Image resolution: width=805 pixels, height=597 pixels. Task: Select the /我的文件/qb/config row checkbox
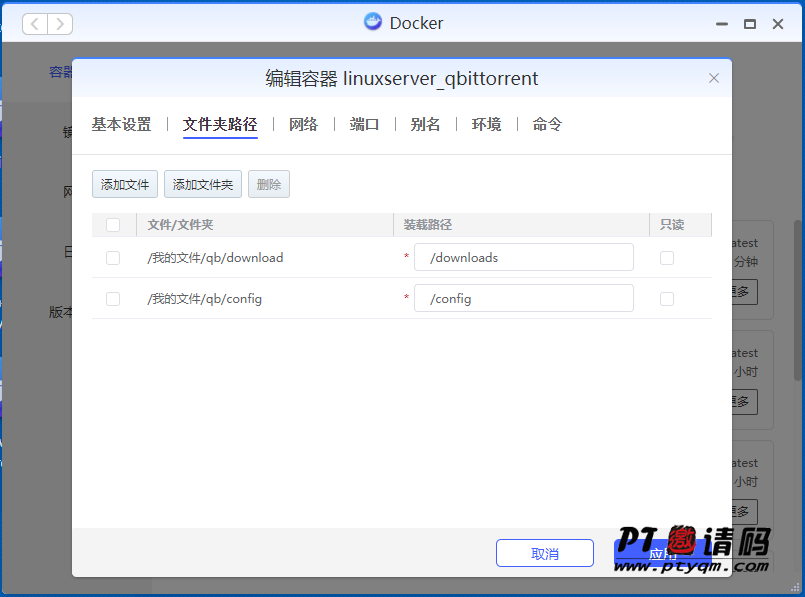point(113,299)
